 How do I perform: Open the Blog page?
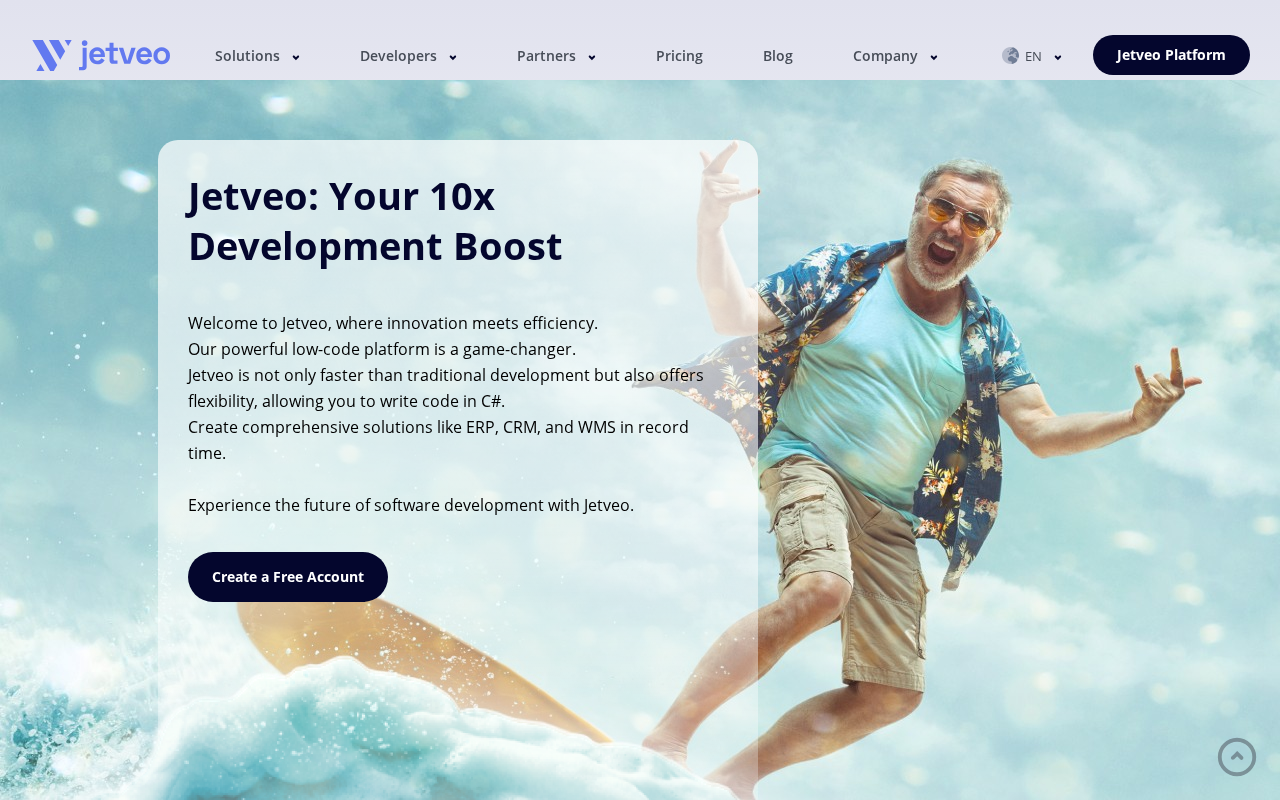click(x=778, y=56)
